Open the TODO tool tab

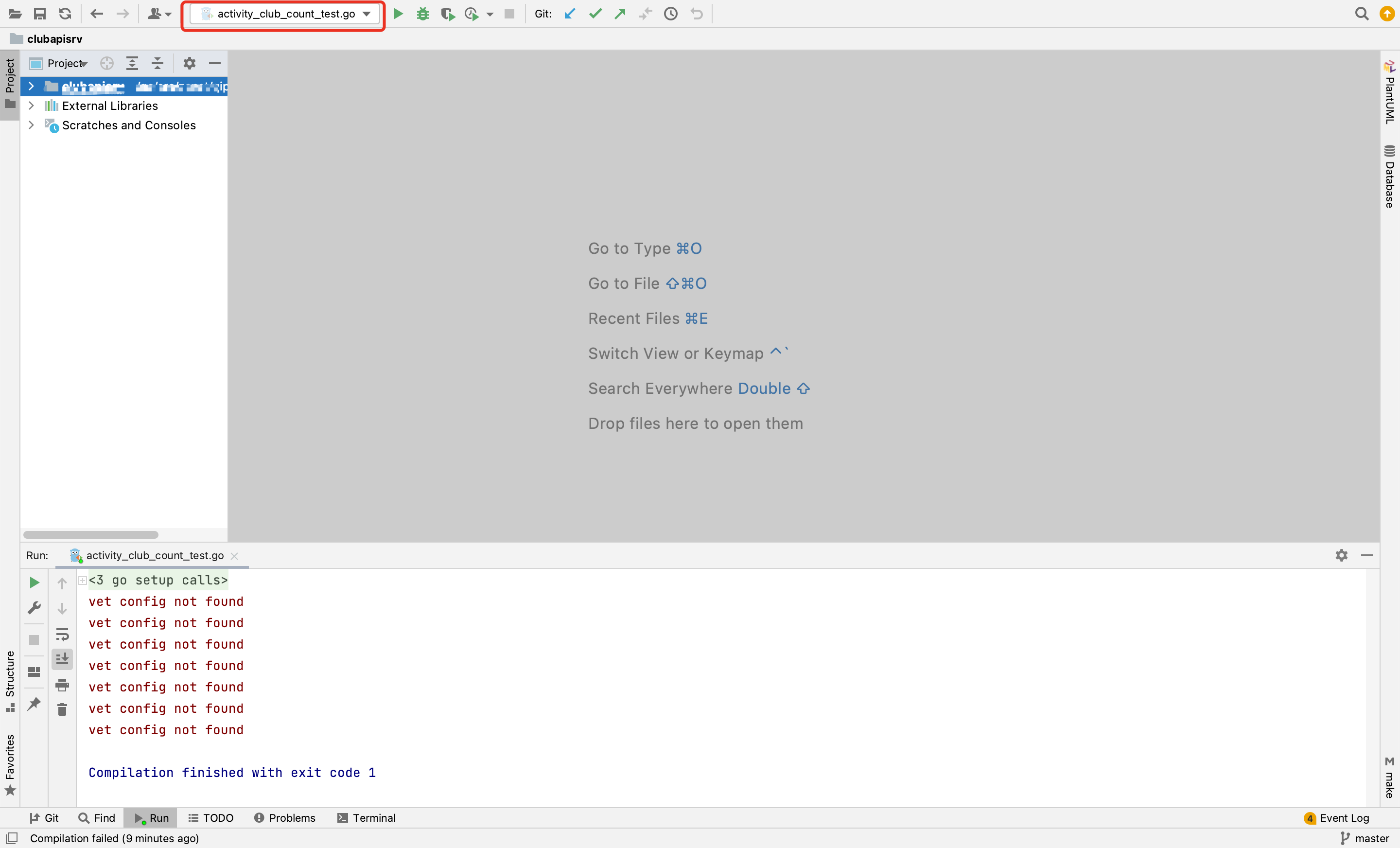tap(211, 817)
